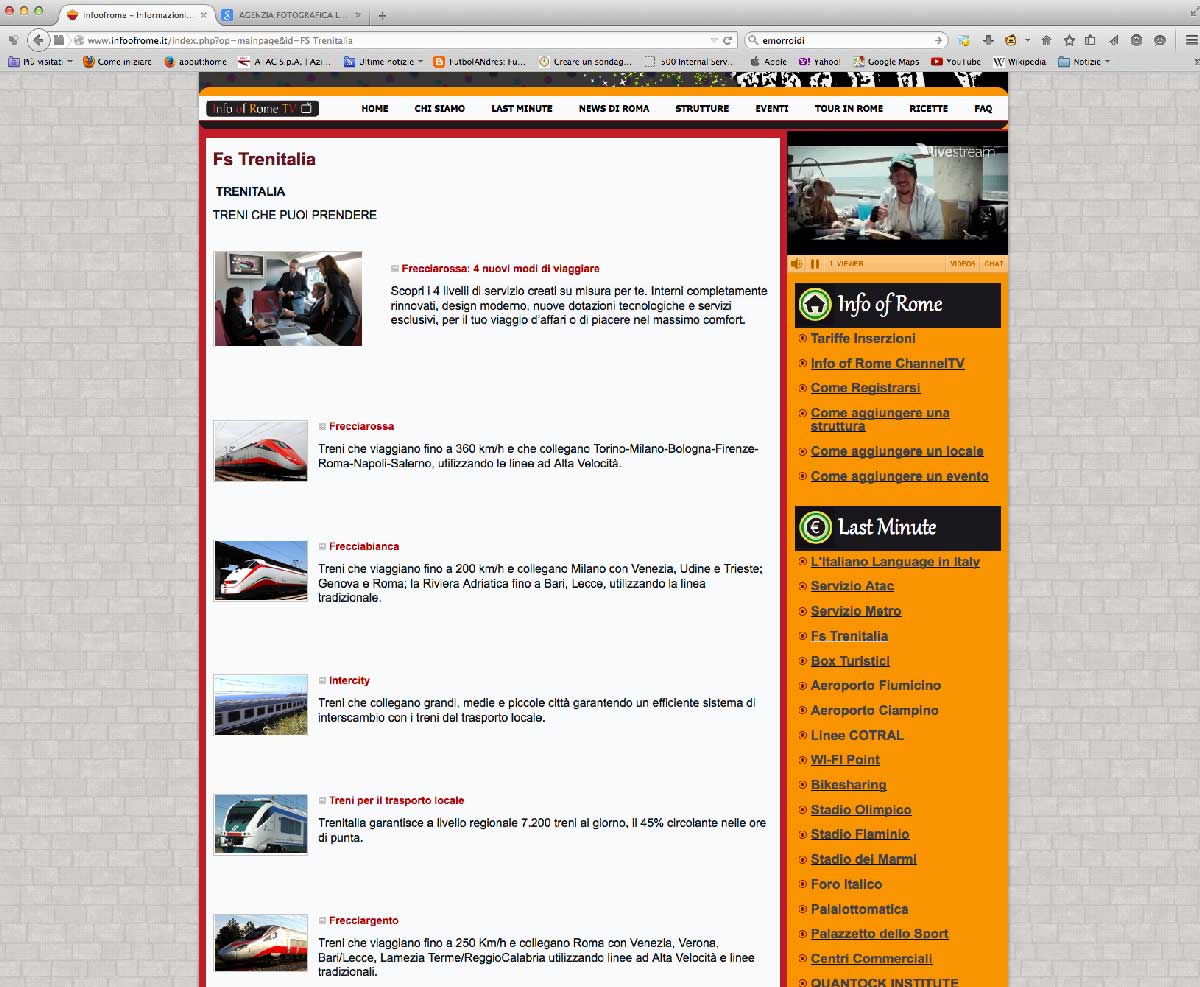Image resolution: width=1200 pixels, height=987 pixels.
Task: Open STRUTTURE menu item
Action: pyautogui.click(x=702, y=108)
